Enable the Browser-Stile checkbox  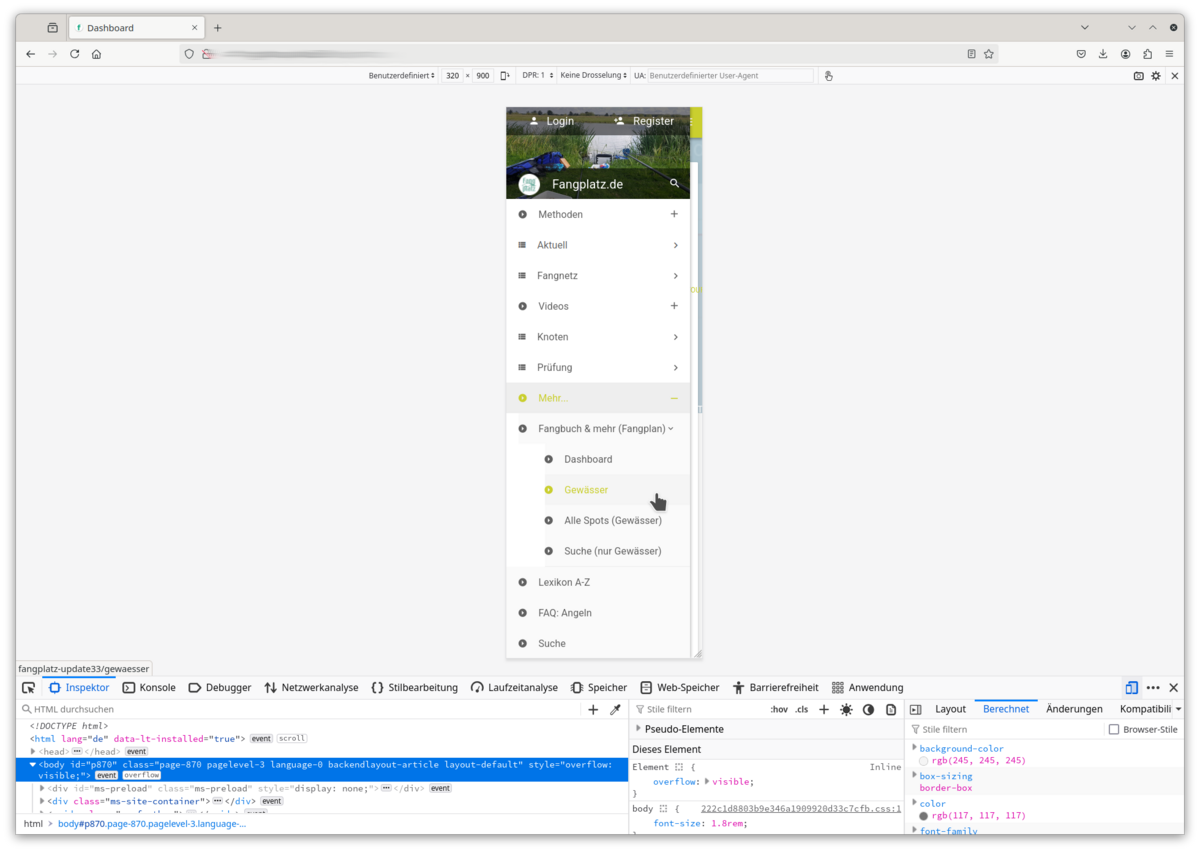[x=1113, y=730]
